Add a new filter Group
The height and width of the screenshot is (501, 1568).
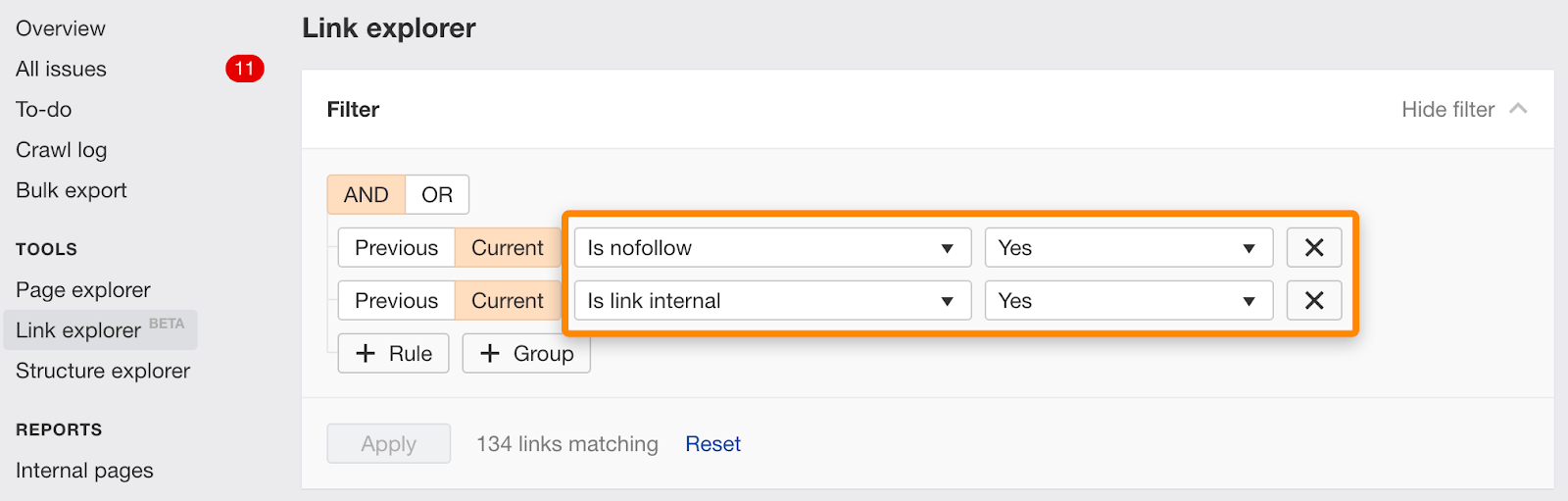tap(526, 354)
